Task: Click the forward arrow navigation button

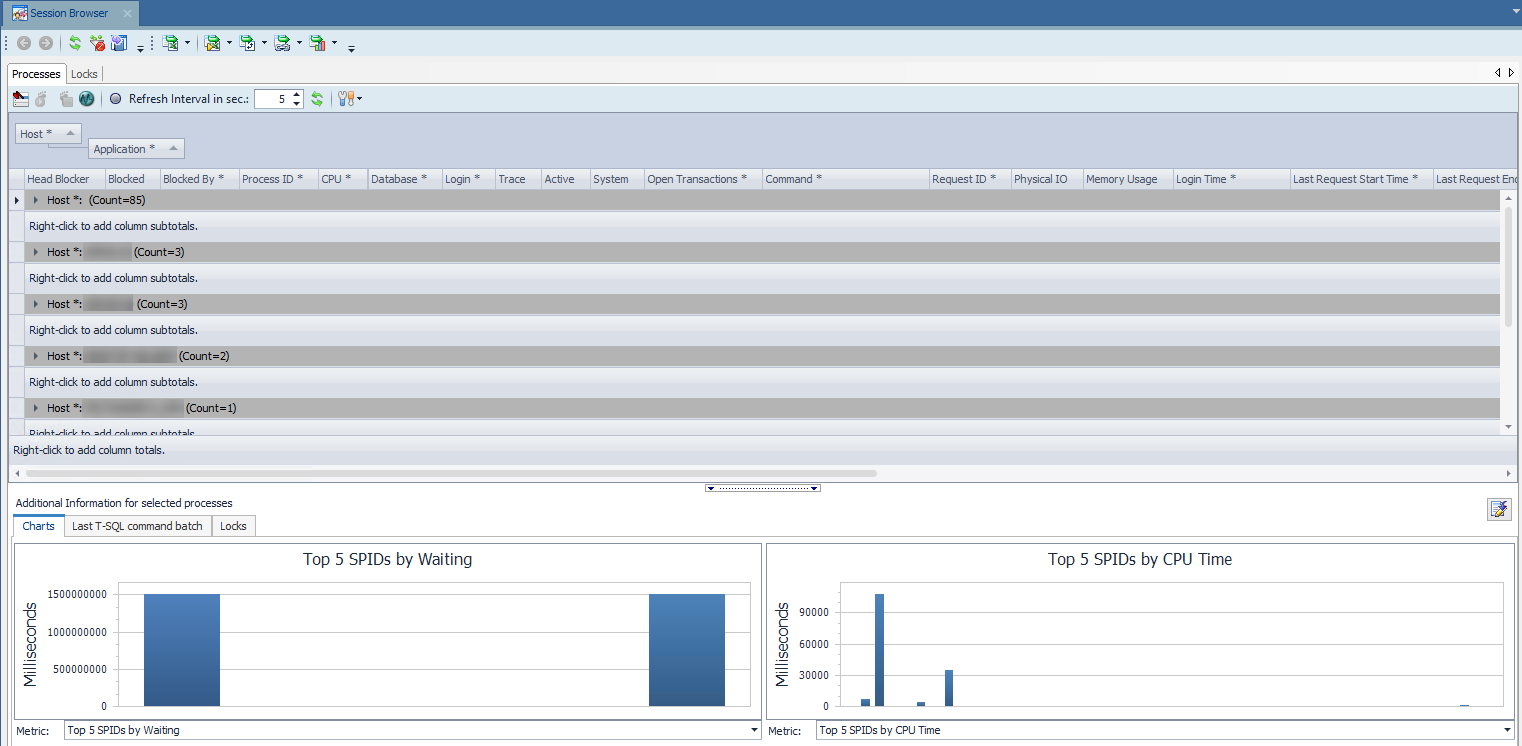Action: tap(45, 43)
